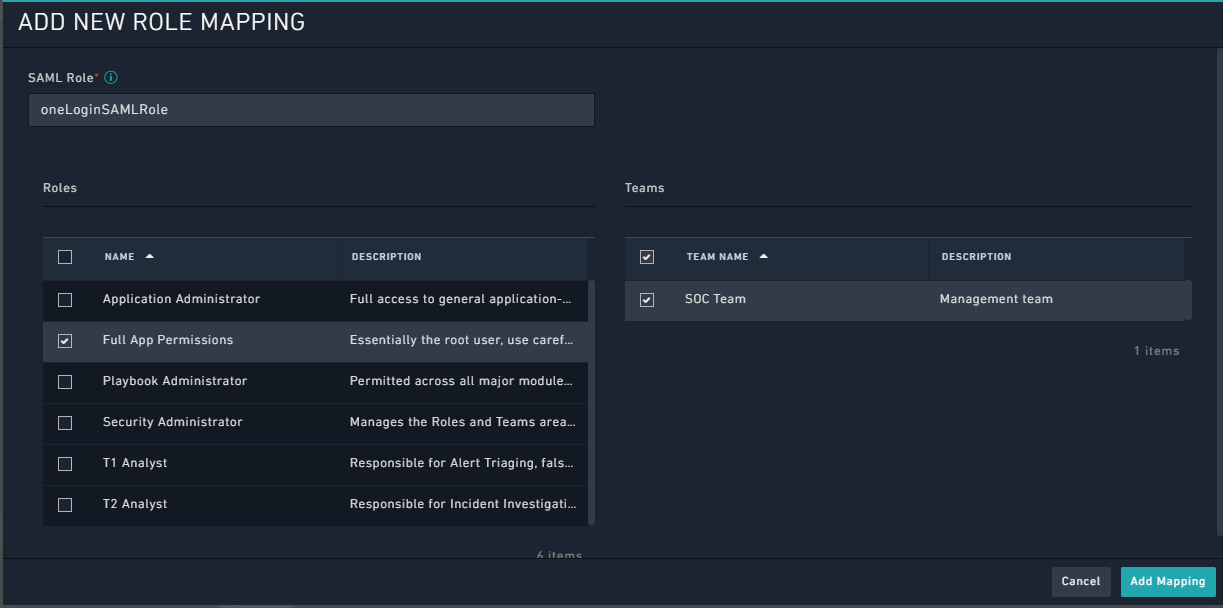Click inside the SAML Role input field
This screenshot has width=1223, height=608.
(x=310, y=110)
